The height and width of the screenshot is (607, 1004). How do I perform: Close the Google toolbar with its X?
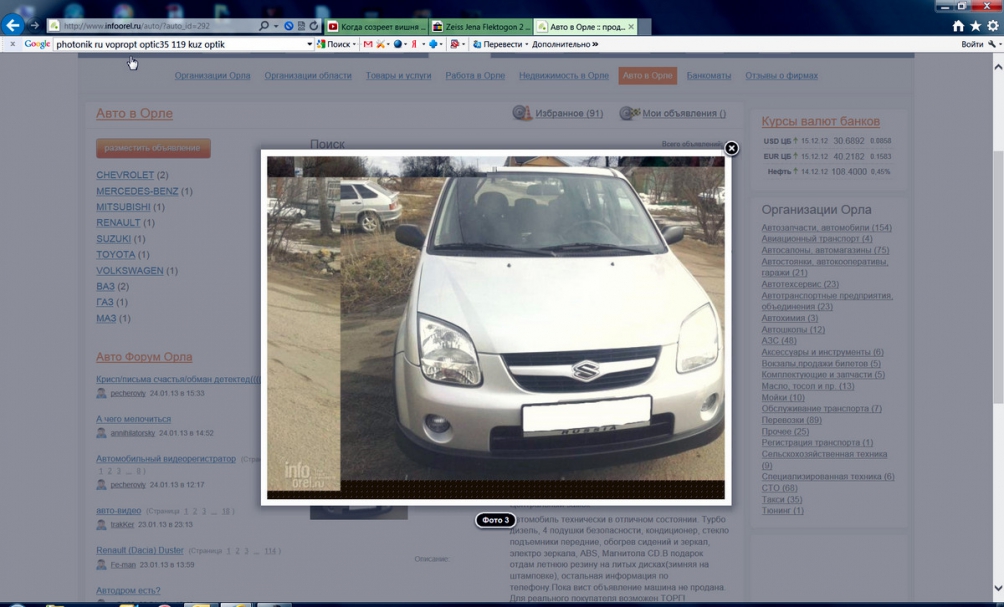12,44
